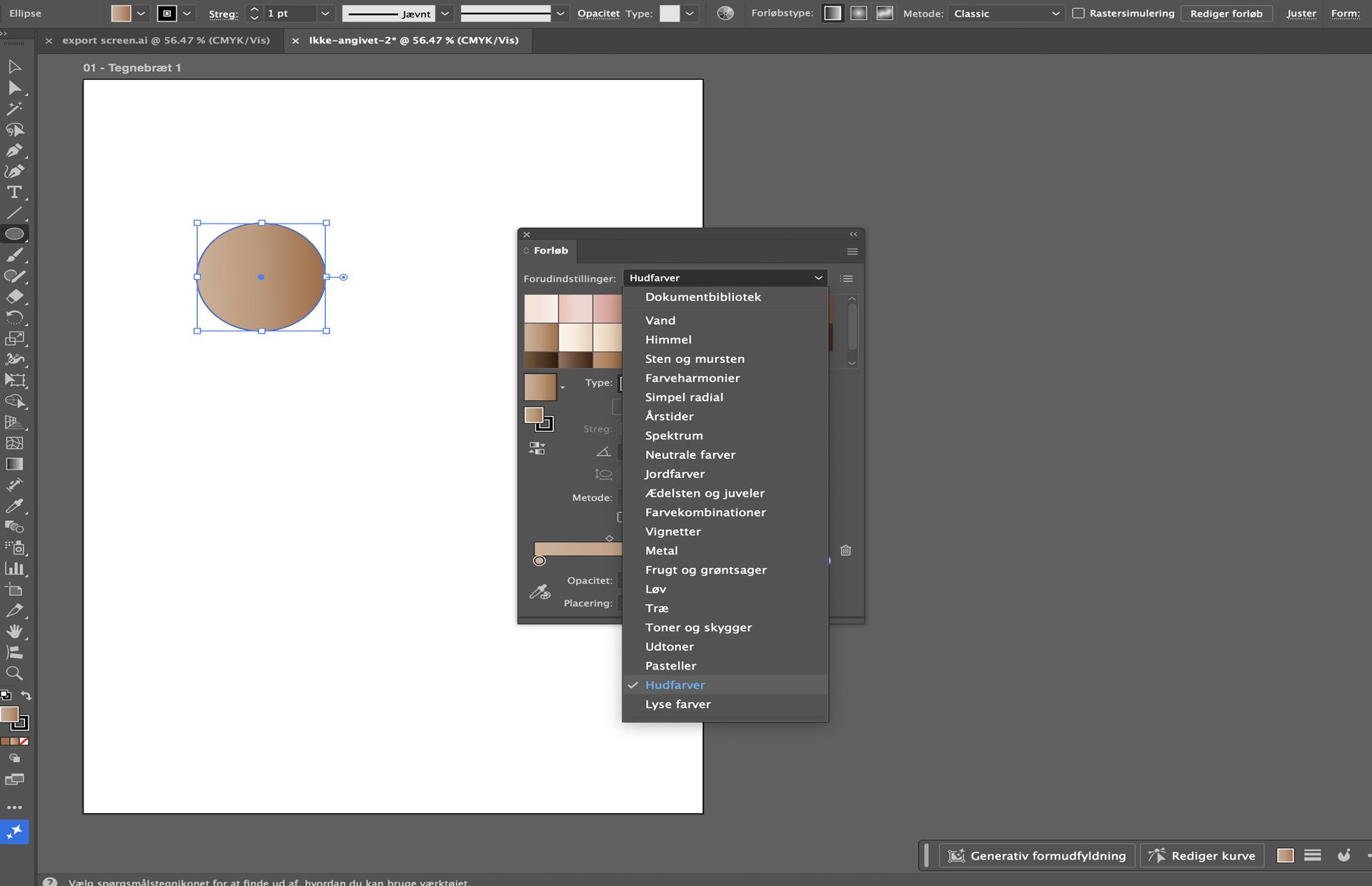Open the stroke weight dropdown arrow
This screenshot has height=886, width=1372.
coord(325,14)
